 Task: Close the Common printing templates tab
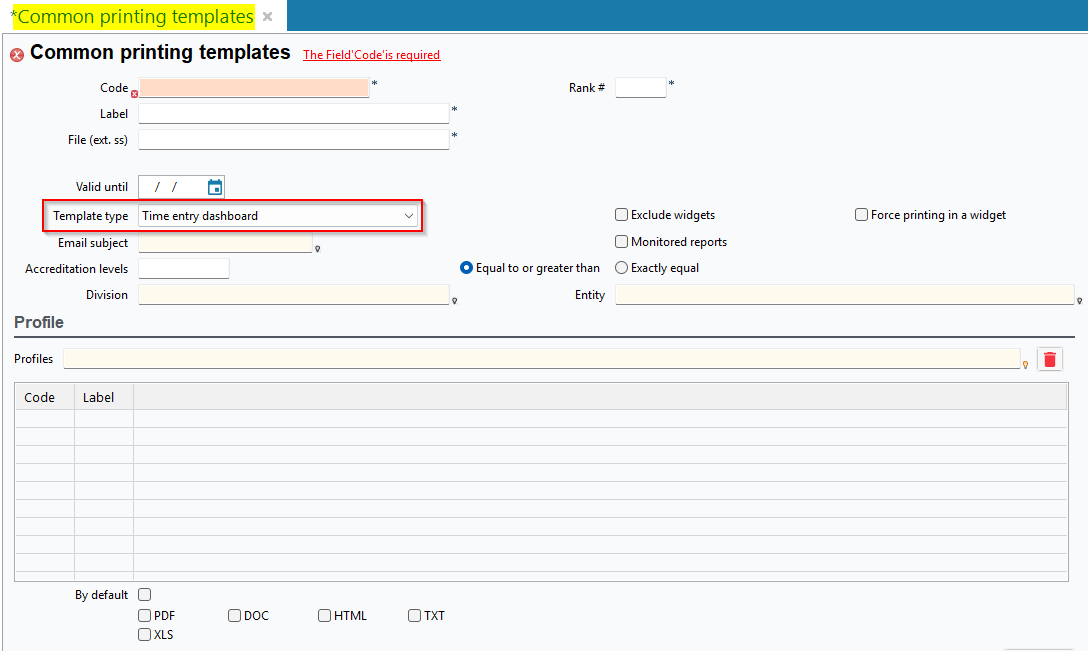pyautogui.click(x=267, y=17)
